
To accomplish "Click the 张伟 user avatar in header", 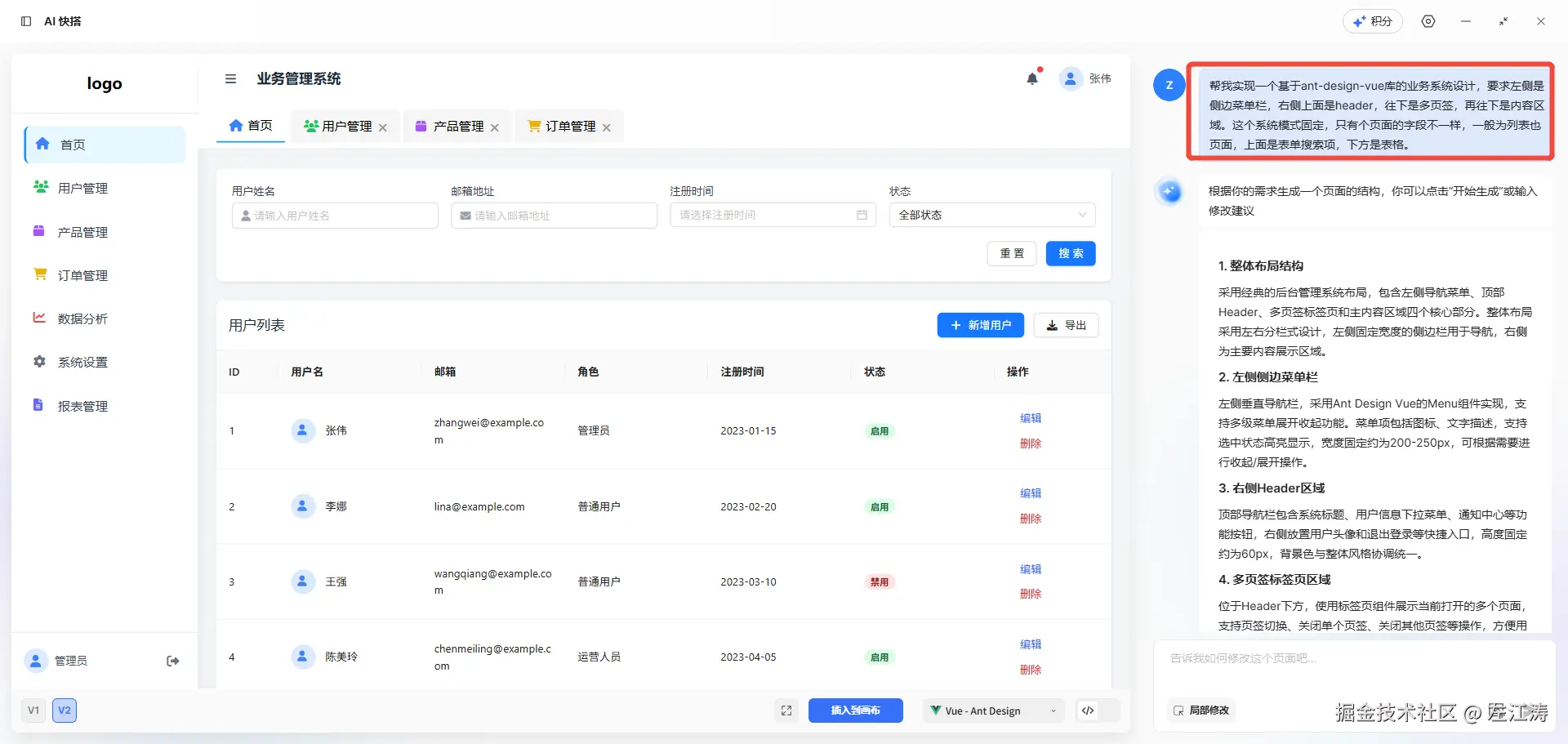I will coord(1070,78).
